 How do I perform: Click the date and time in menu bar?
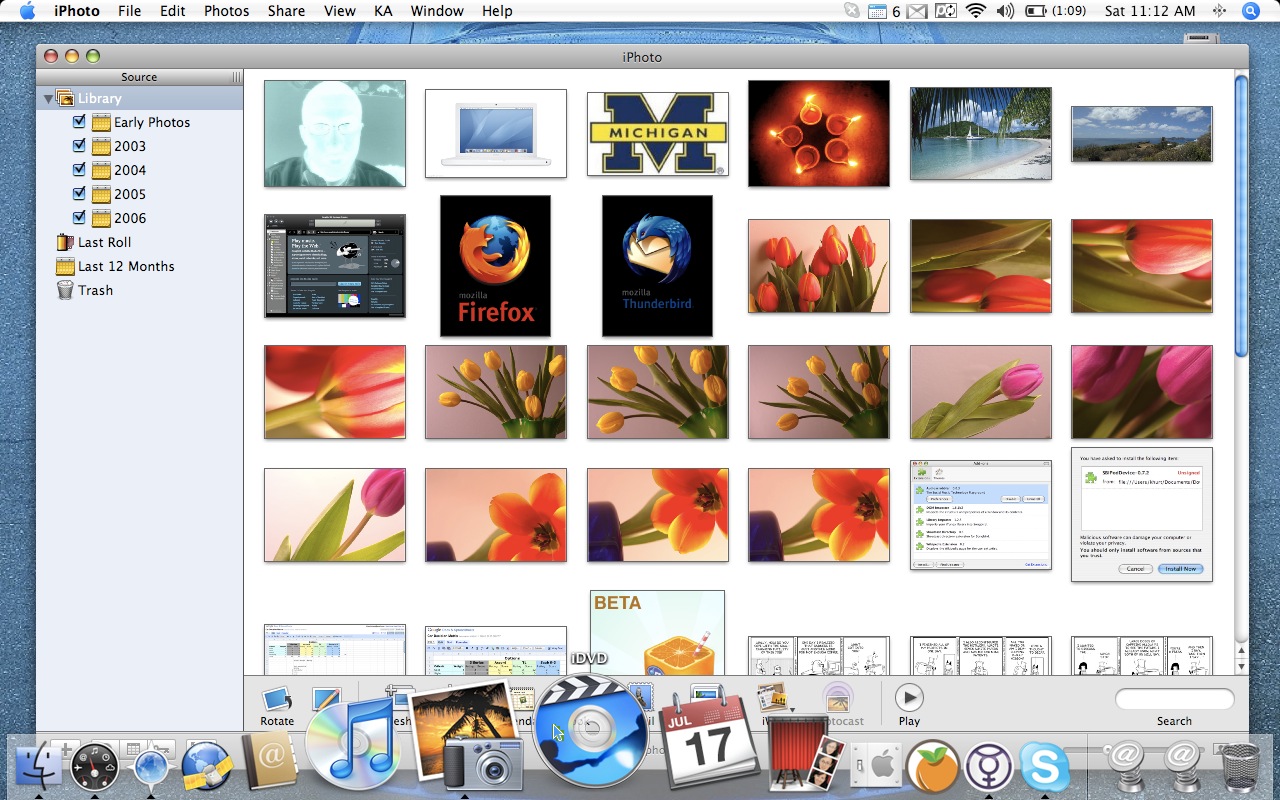(1150, 11)
